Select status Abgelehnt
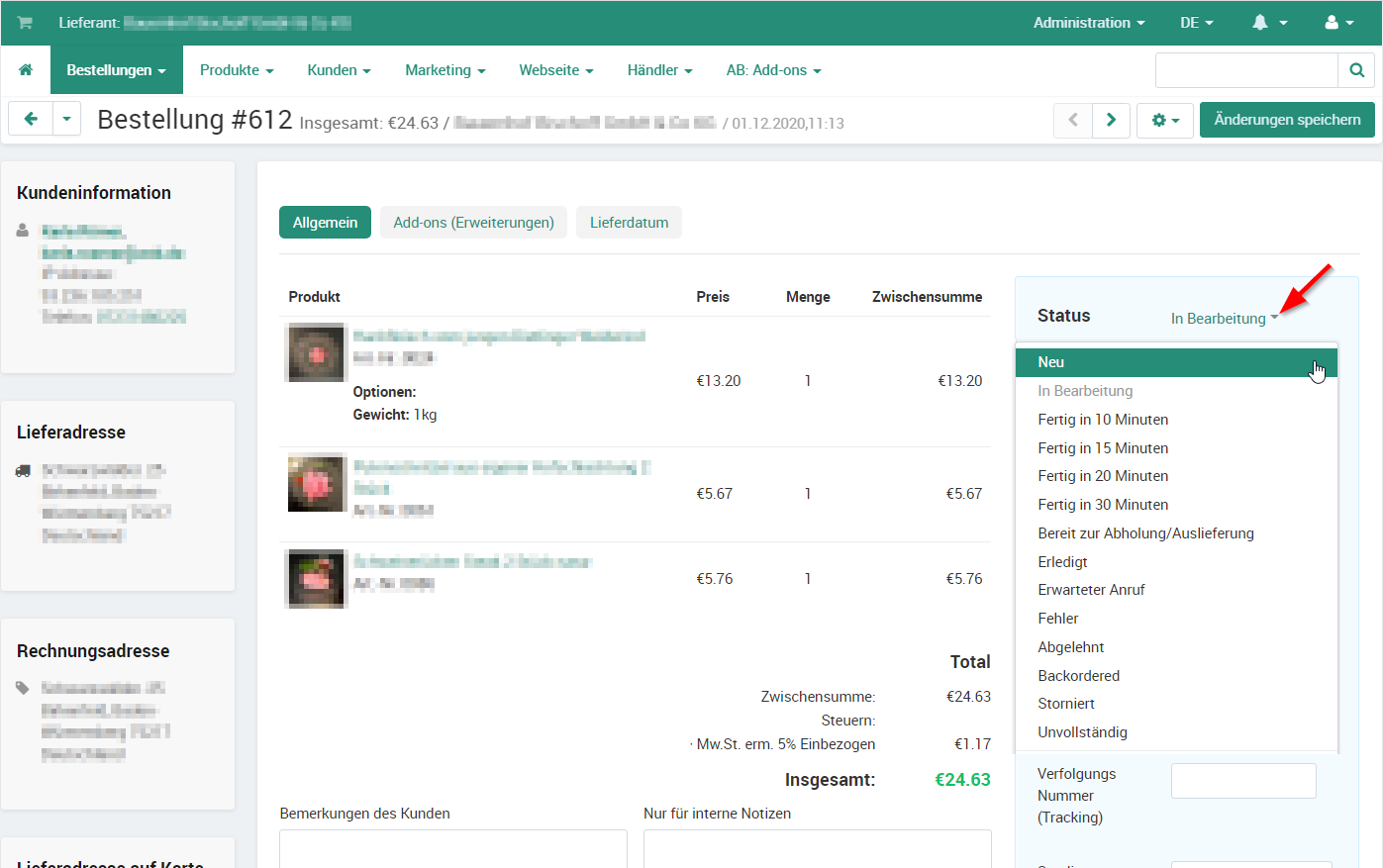This screenshot has height=868, width=1383. point(1176,647)
